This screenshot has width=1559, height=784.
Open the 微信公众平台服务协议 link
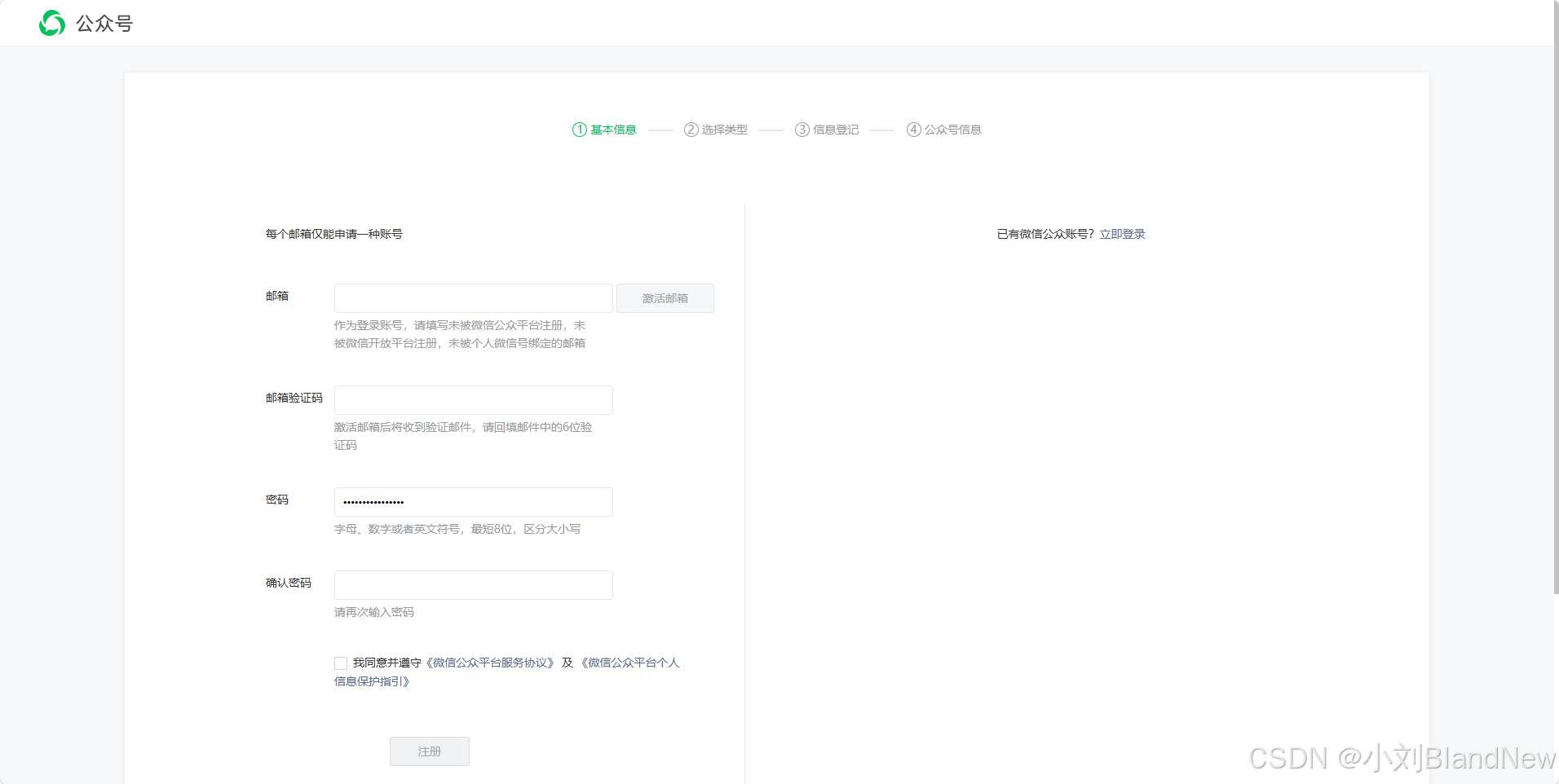tap(490, 663)
